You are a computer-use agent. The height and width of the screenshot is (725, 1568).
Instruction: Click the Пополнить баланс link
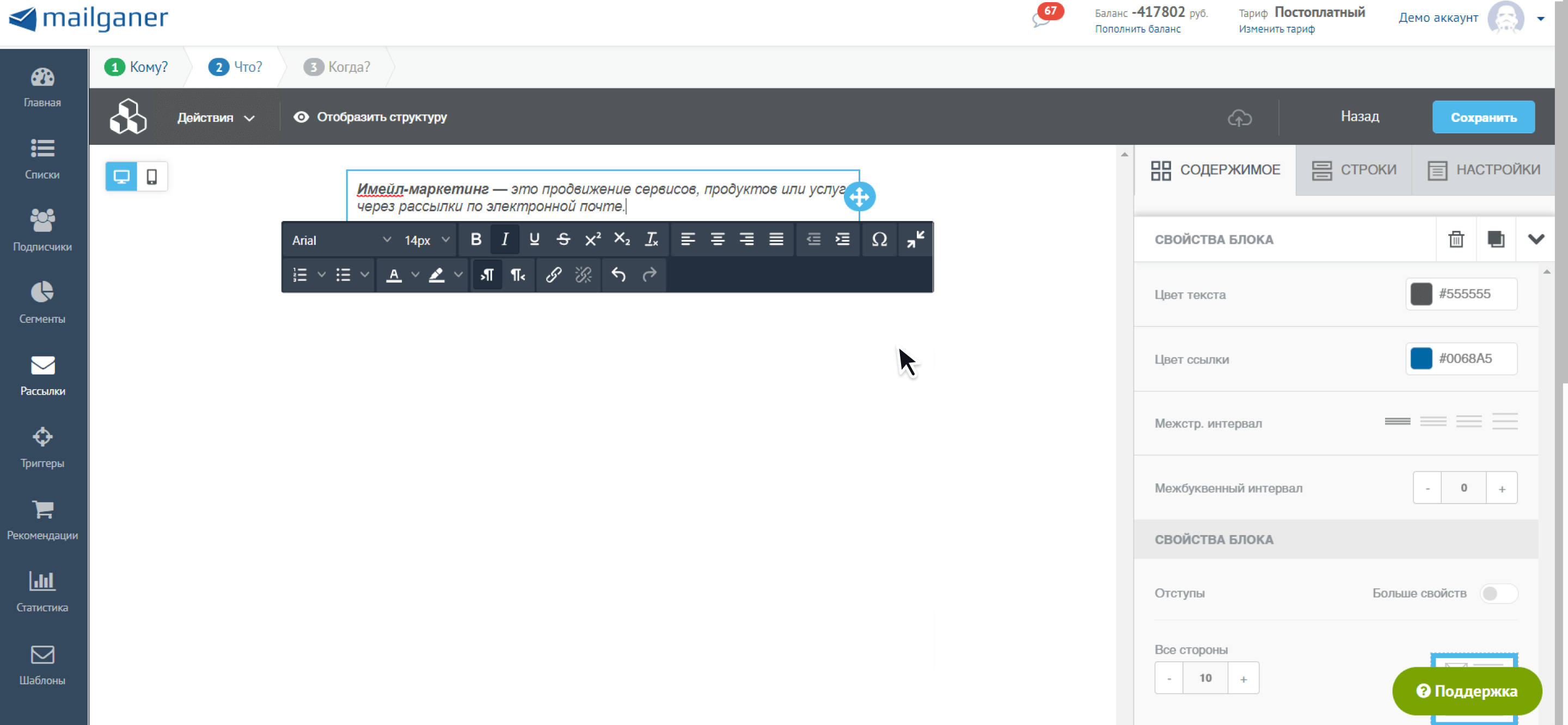click(1137, 29)
